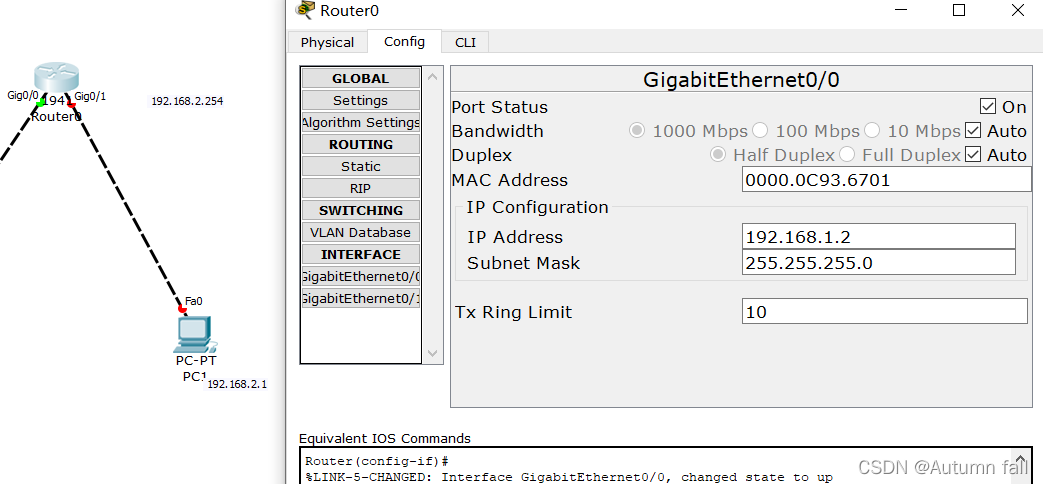1043x484 pixels.
Task: Open the CLI tab
Action: [465, 42]
